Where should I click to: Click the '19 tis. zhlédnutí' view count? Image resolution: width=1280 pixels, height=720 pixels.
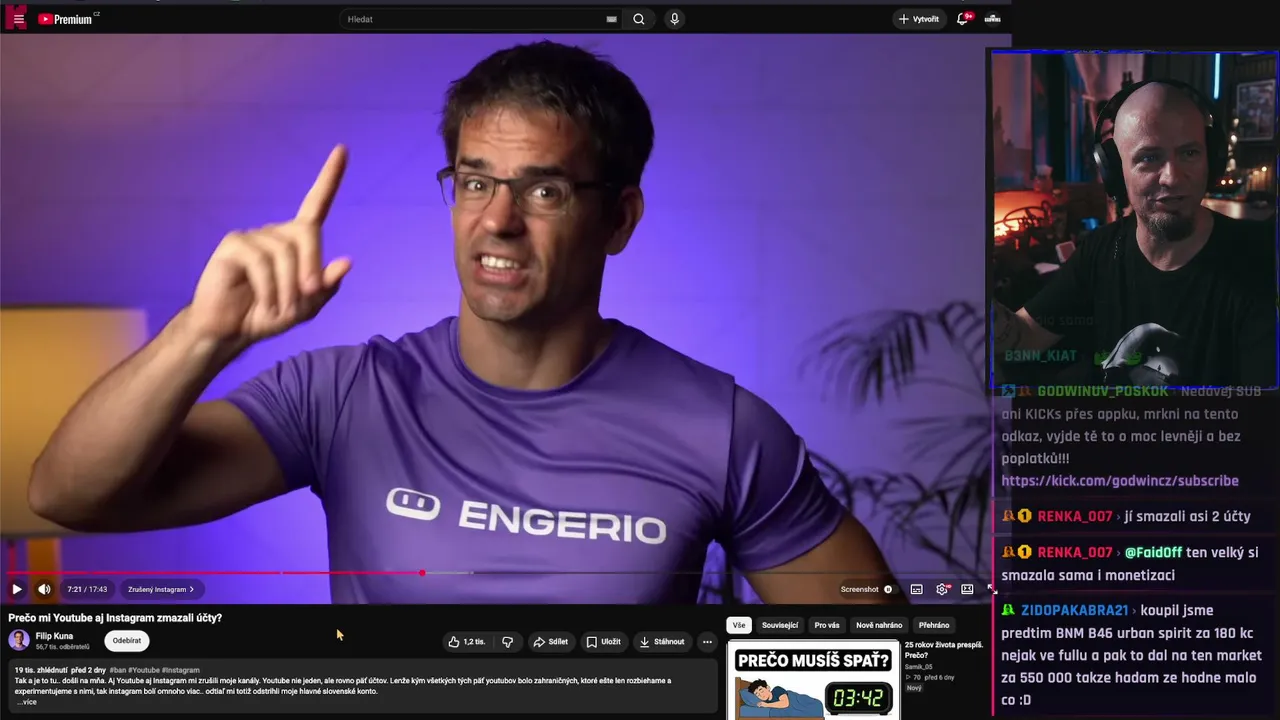click(41, 670)
